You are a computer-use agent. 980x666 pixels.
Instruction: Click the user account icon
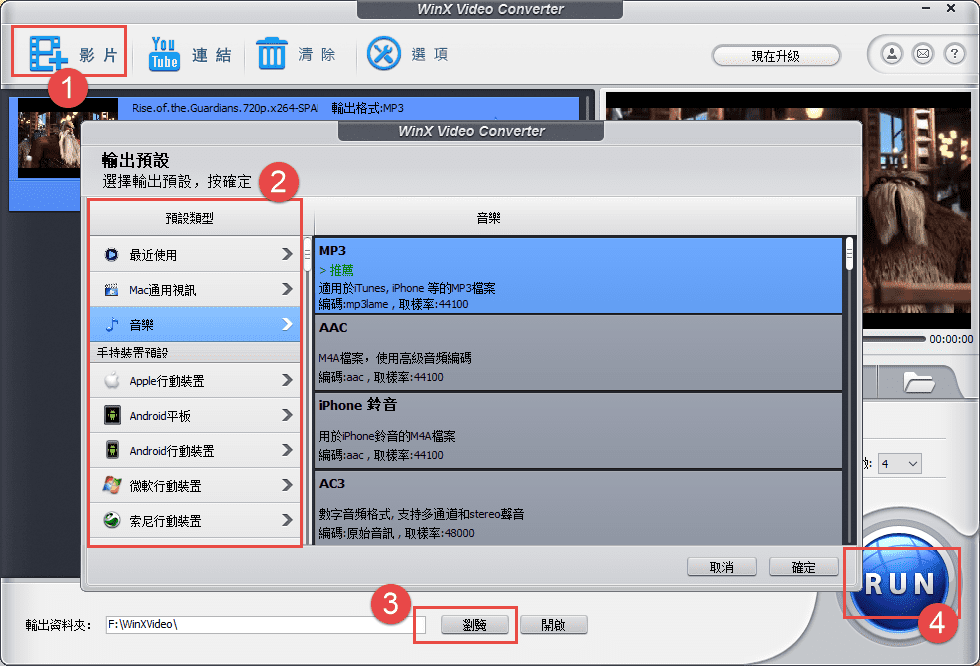click(x=892, y=54)
